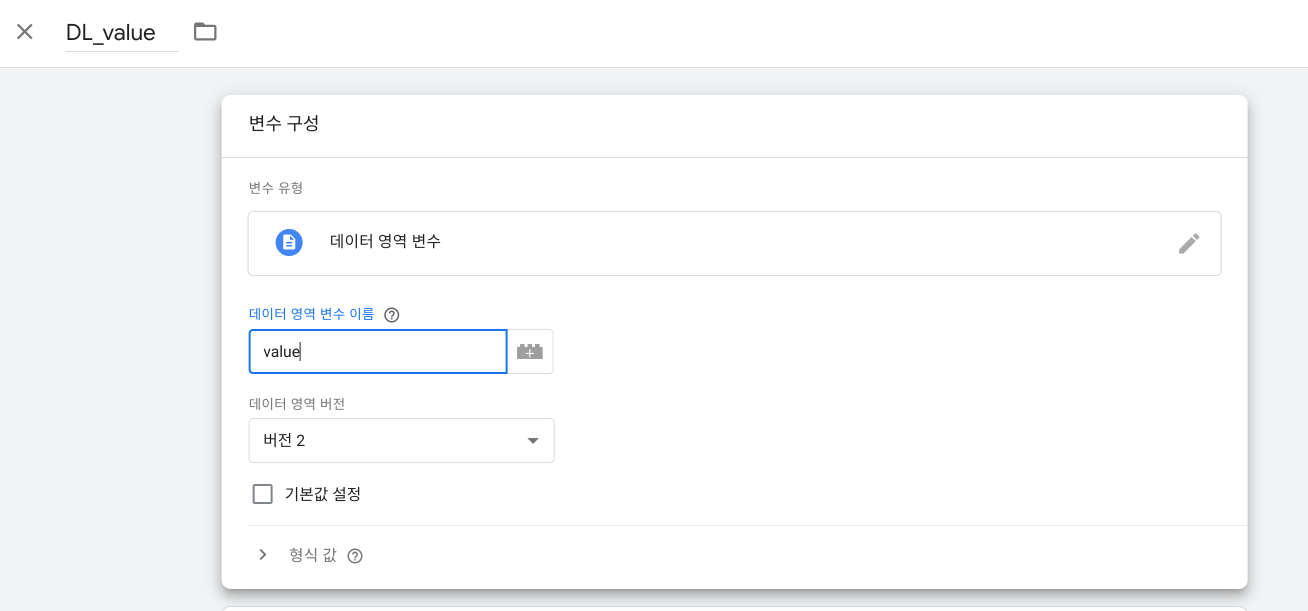Click the arrow of the 데이터 영역 버전 selector
This screenshot has height=611, width=1308.
click(533, 441)
